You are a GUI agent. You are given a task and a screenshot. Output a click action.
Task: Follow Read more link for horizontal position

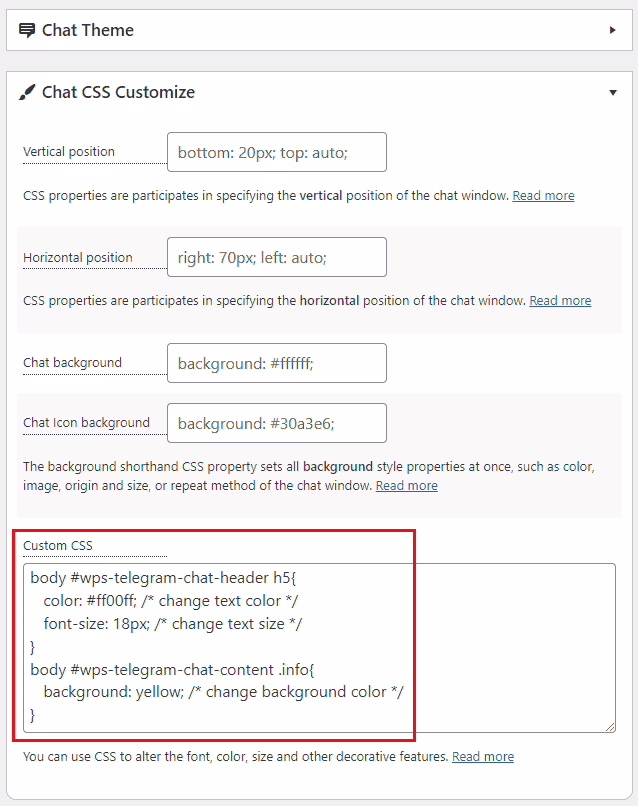point(560,301)
